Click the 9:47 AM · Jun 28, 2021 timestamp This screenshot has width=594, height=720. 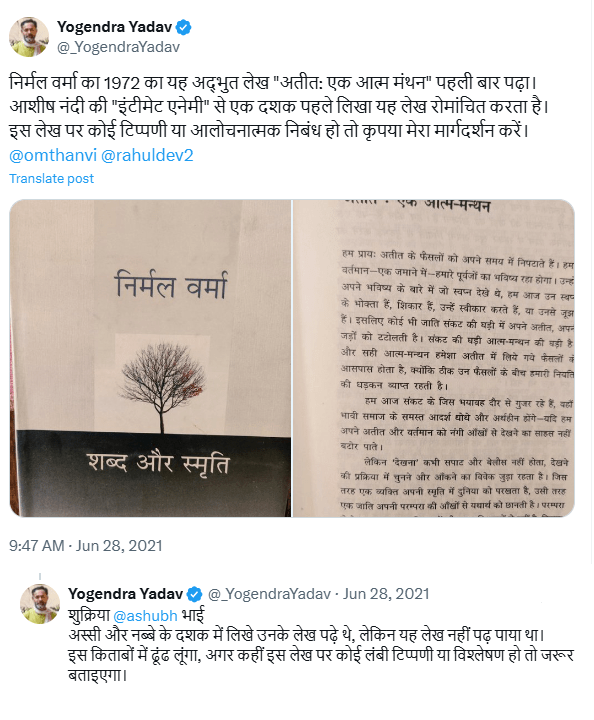point(86,546)
